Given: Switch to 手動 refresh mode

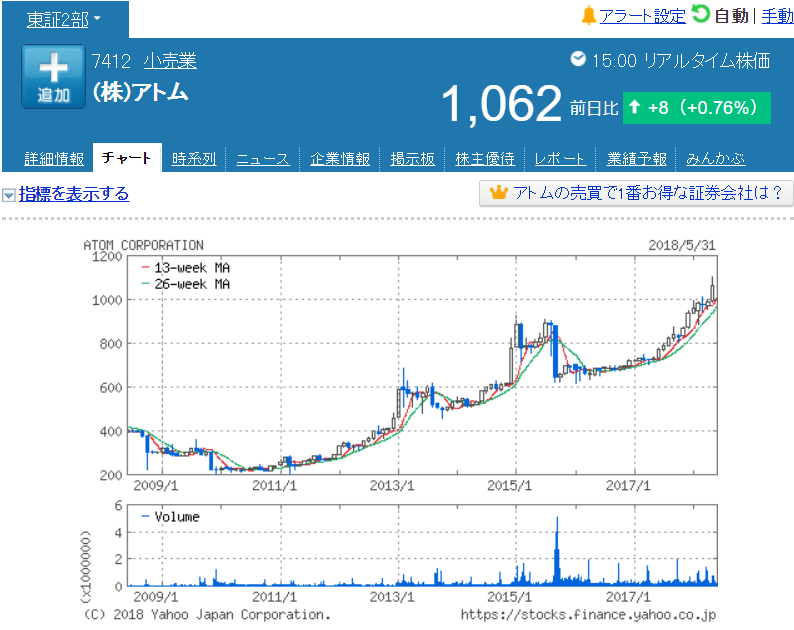Looking at the screenshot, I should pyautogui.click(x=777, y=16).
